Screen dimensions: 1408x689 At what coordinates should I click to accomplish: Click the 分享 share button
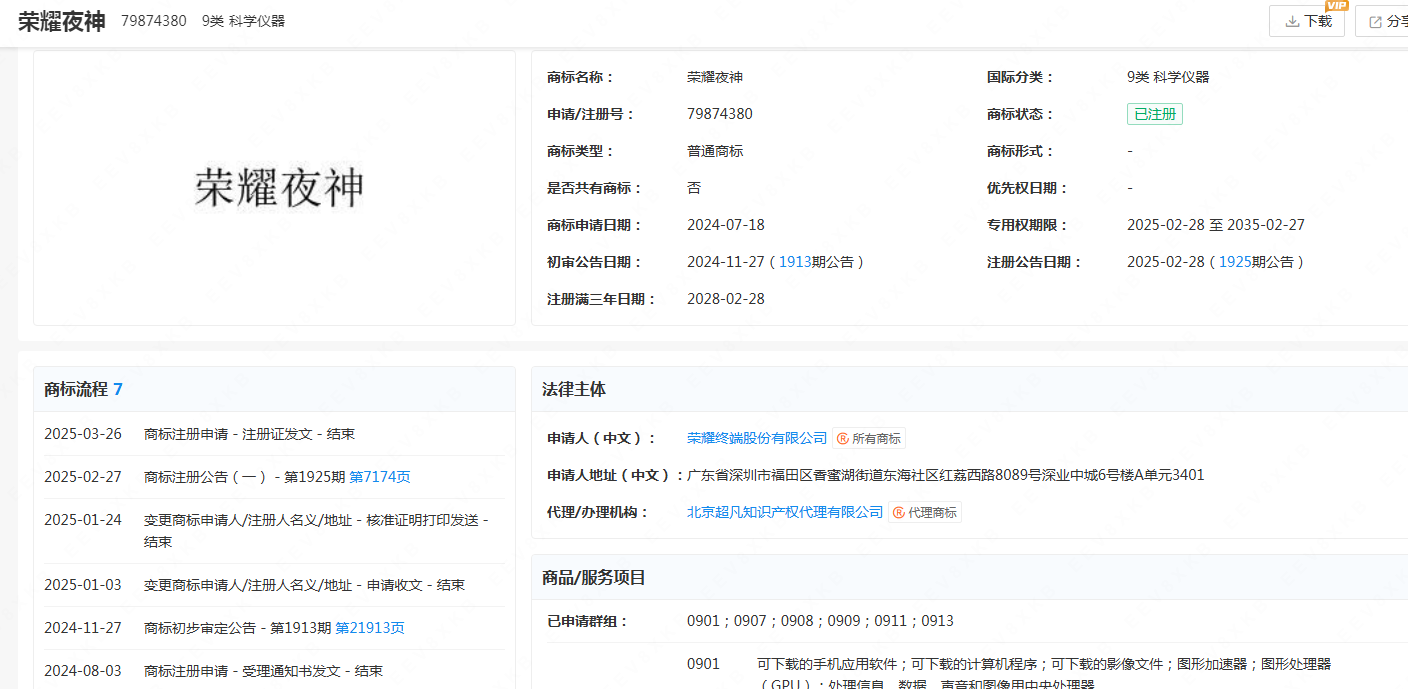tap(1383, 21)
